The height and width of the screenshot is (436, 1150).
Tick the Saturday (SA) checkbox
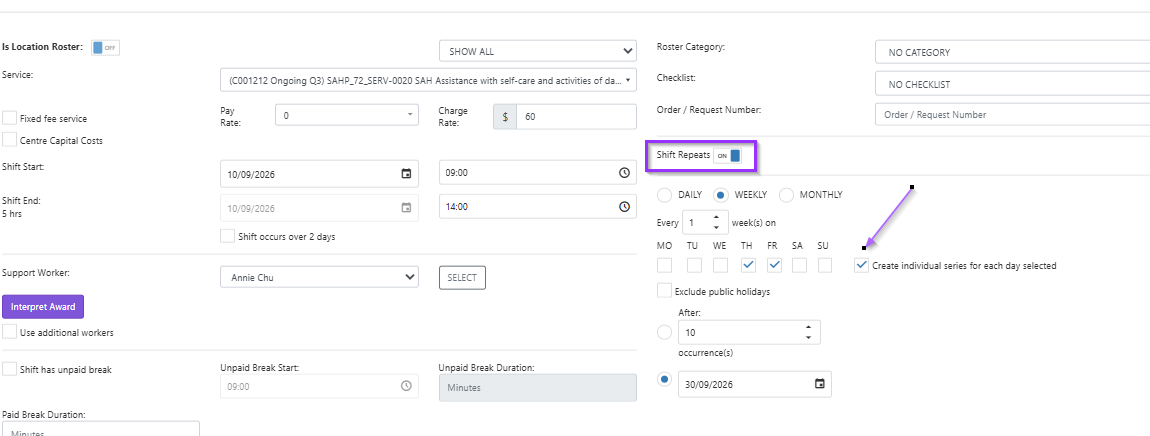point(800,265)
